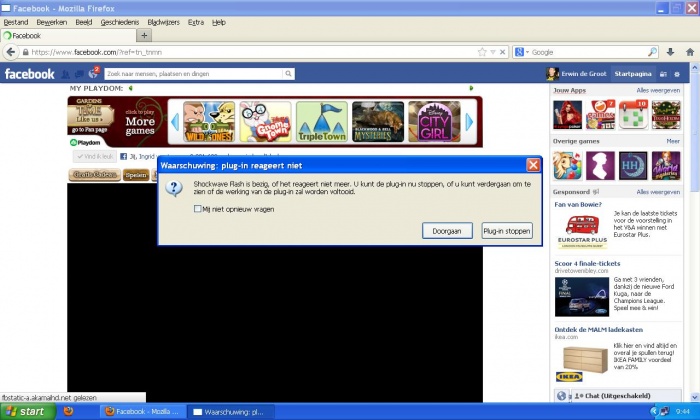Show next games with right blue arrow
The width and height of the screenshot is (700, 420).
469,121
